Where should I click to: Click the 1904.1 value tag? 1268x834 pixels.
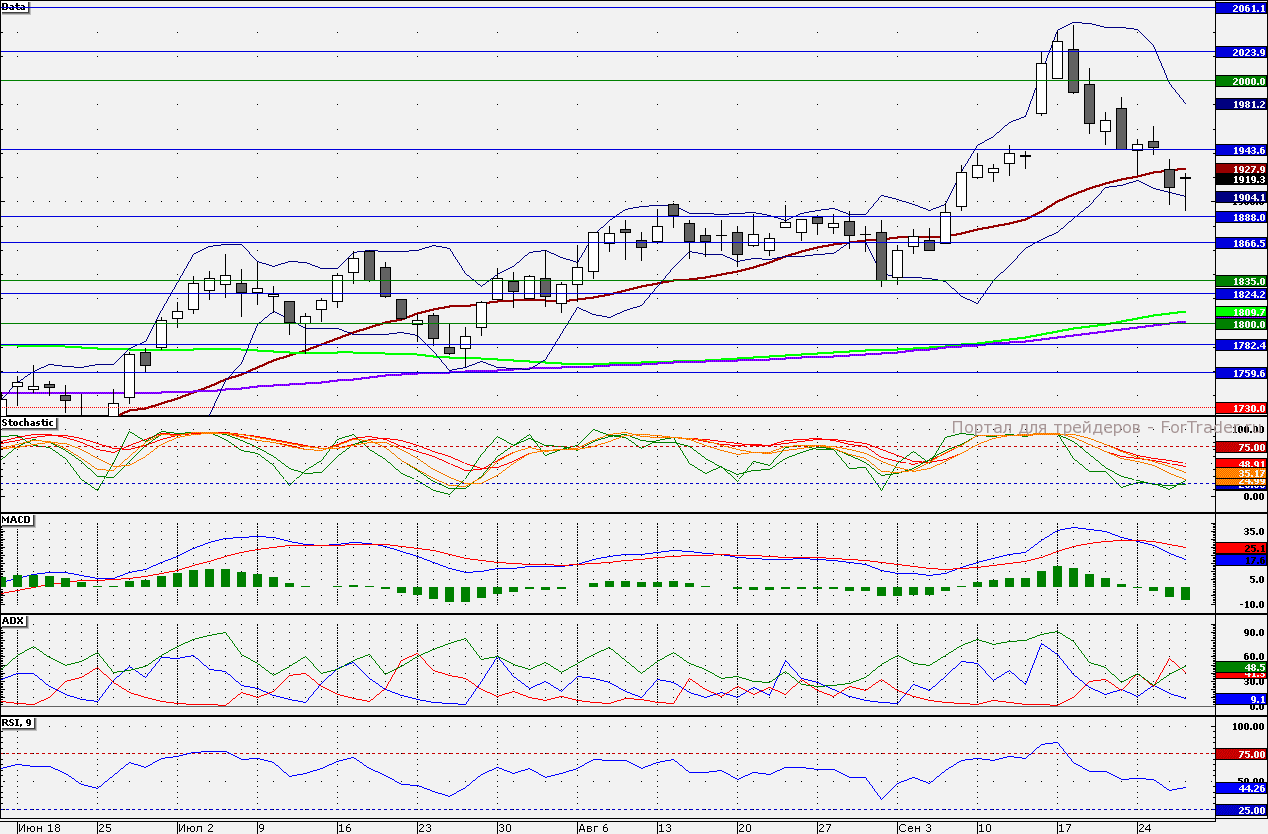(x=1241, y=198)
